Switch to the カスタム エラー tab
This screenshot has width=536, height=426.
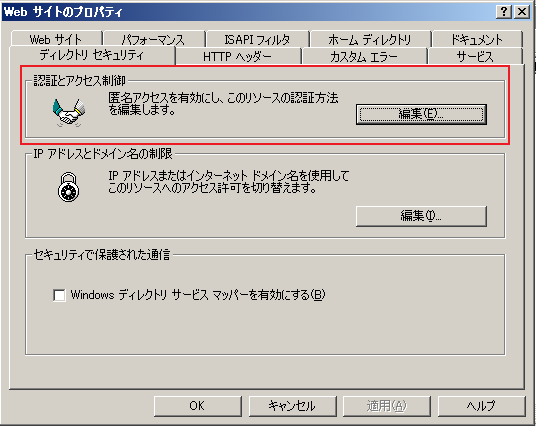pos(364,56)
